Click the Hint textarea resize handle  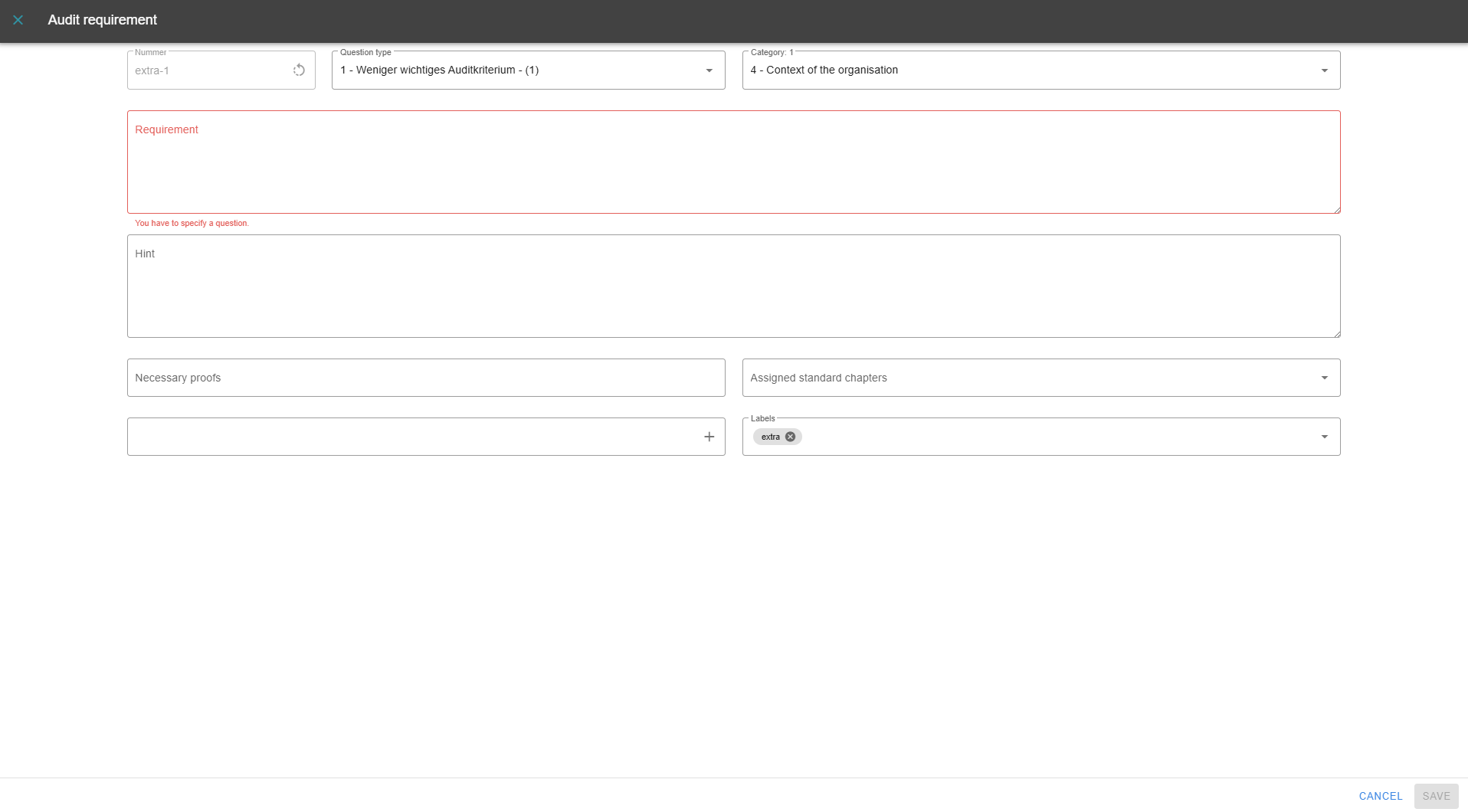pyautogui.click(x=1336, y=333)
